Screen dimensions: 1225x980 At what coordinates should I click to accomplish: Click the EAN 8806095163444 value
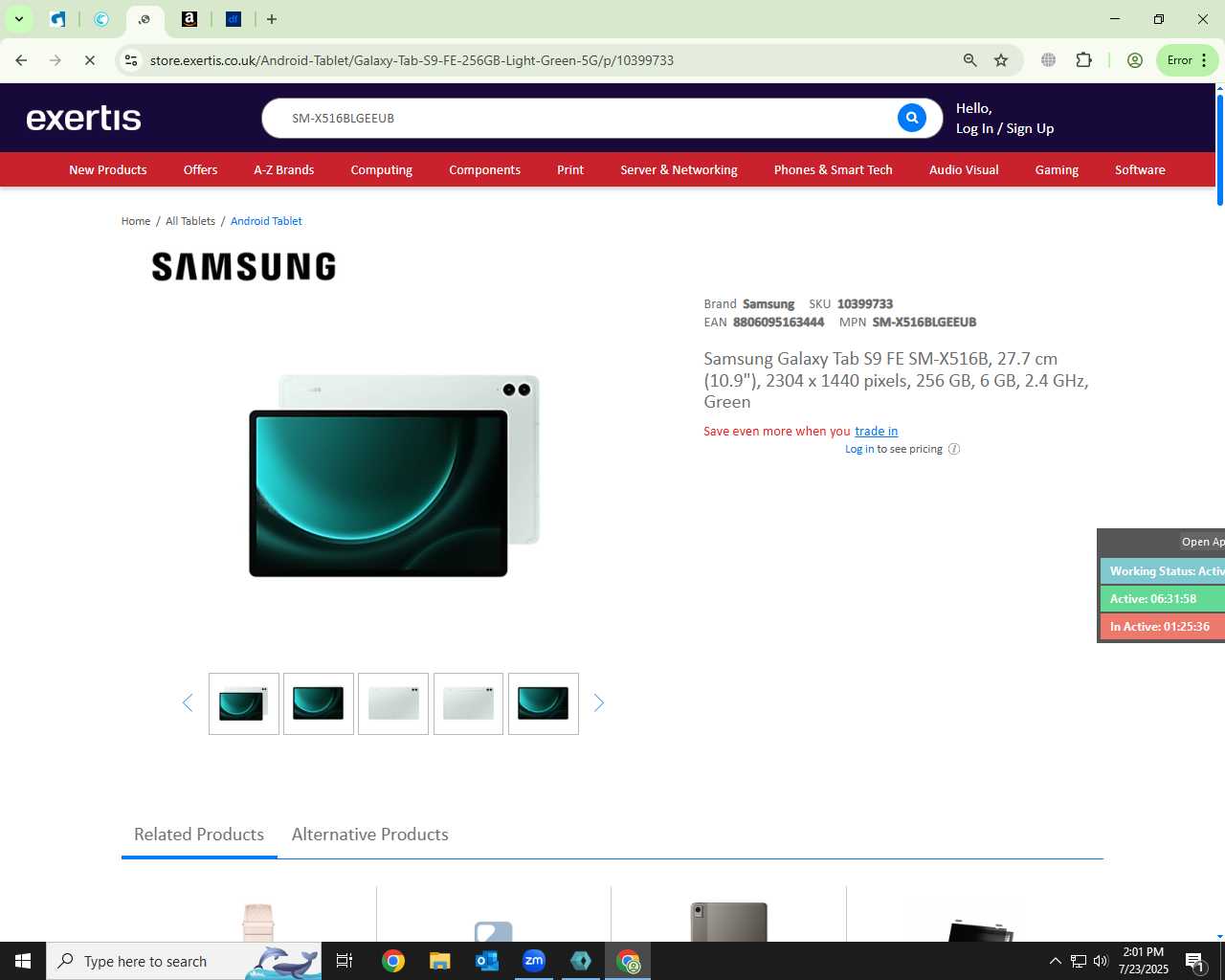(778, 323)
